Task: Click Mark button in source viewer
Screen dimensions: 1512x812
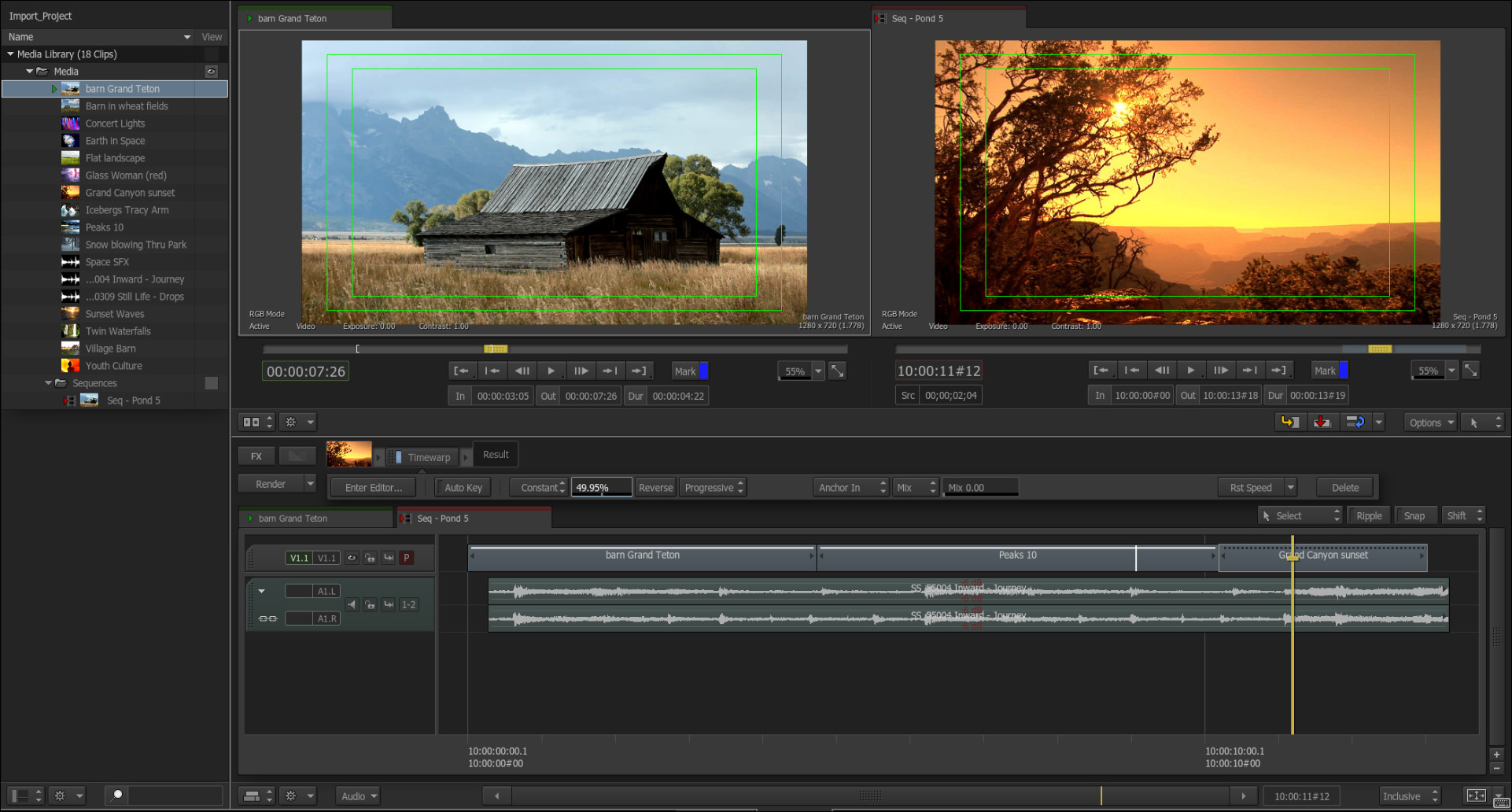Action: (685, 371)
